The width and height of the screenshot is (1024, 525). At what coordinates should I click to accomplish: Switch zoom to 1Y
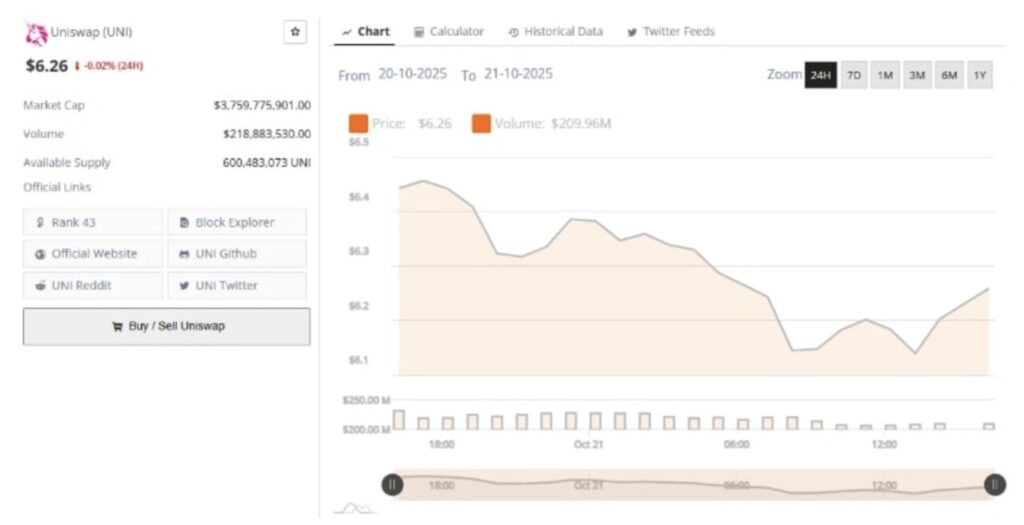click(980, 75)
